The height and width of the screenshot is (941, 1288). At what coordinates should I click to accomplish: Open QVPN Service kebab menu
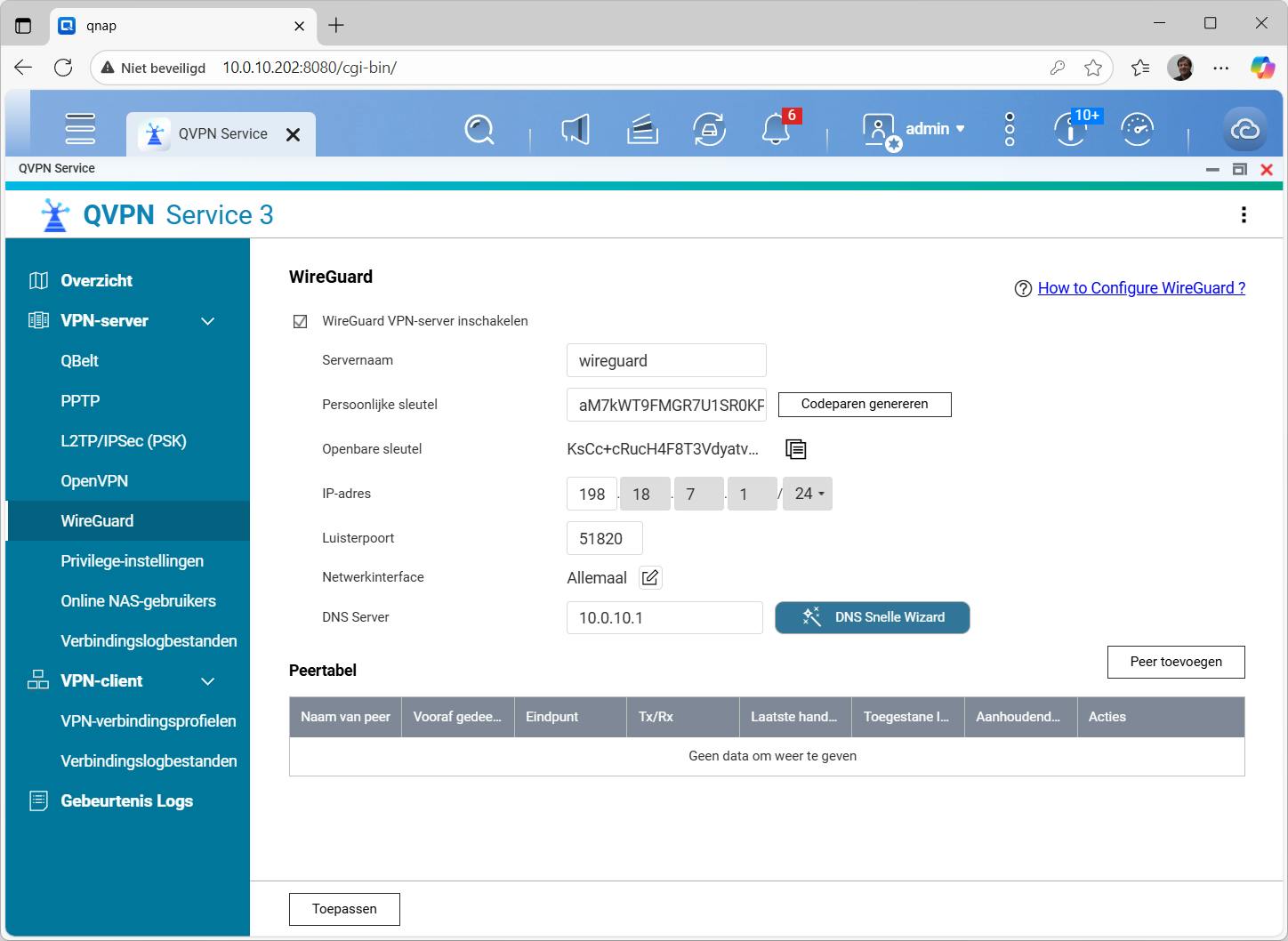click(x=1244, y=214)
